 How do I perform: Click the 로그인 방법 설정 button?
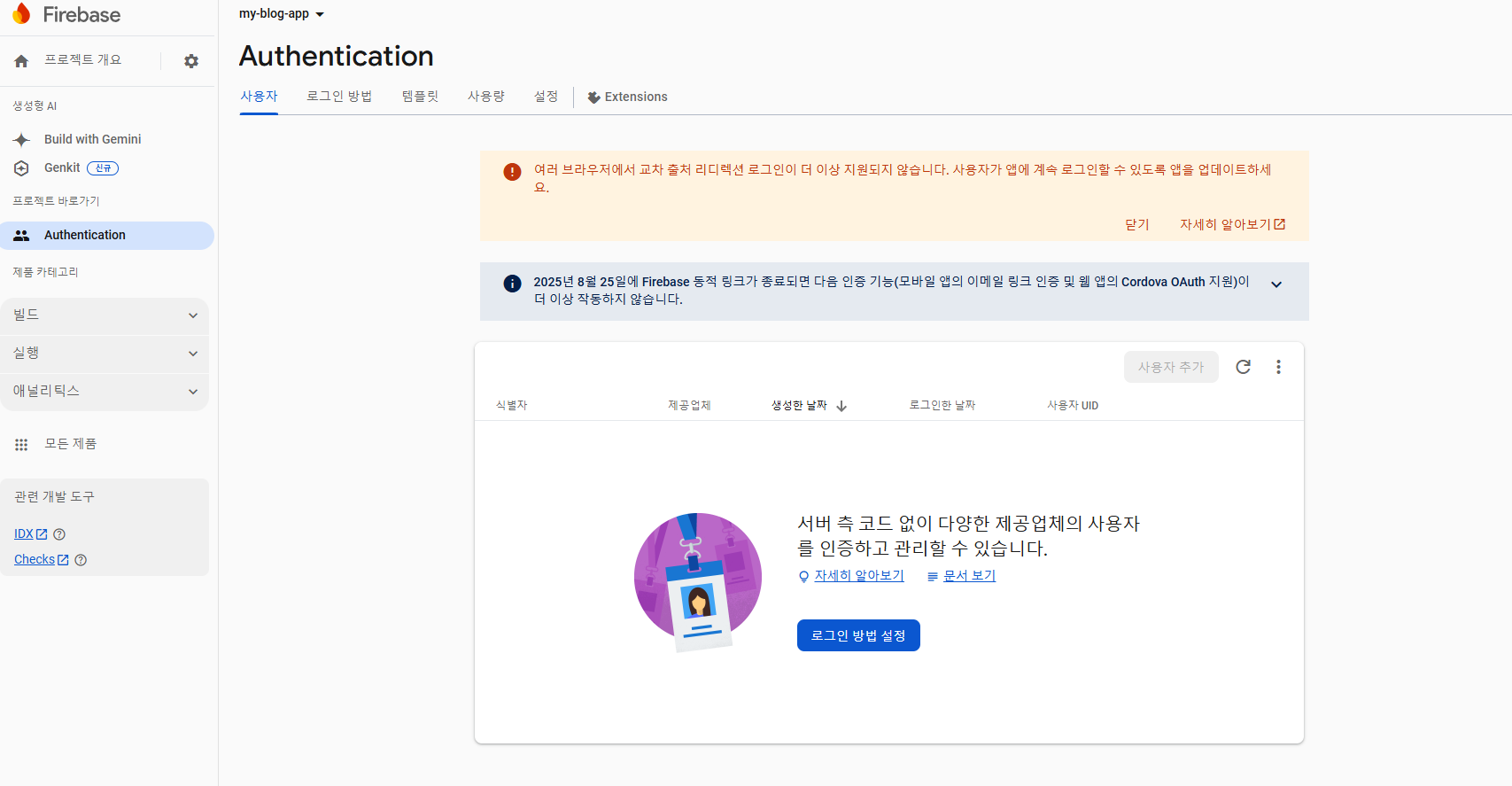858,635
